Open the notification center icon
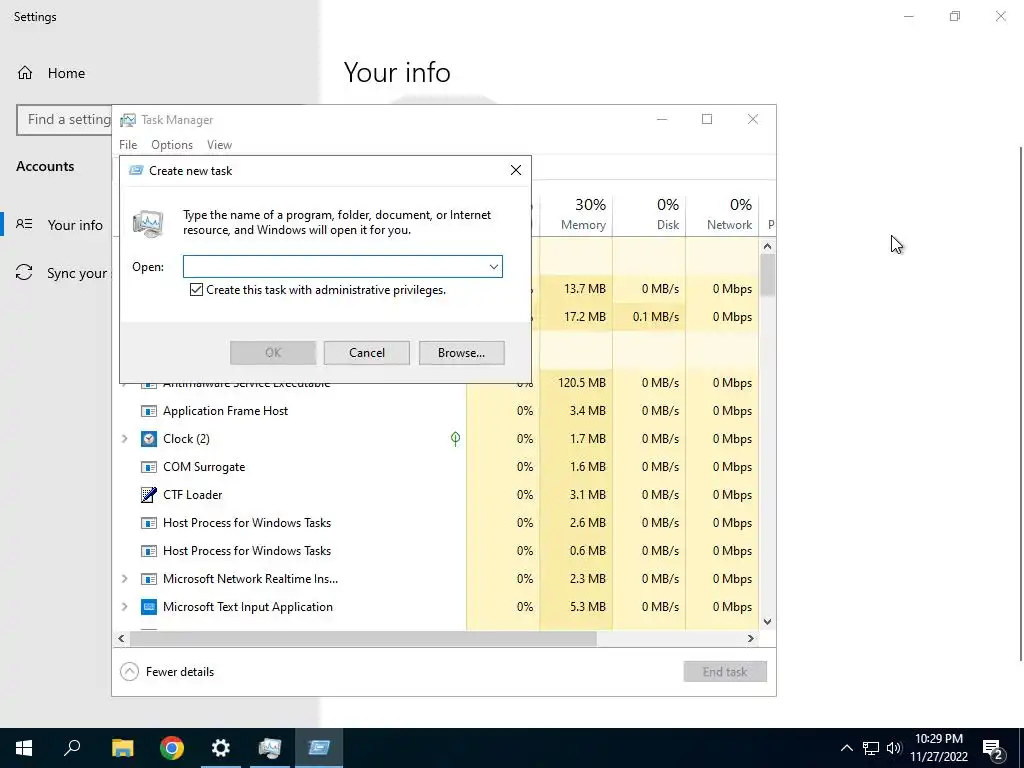Image resolution: width=1024 pixels, height=768 pixels. click(993, 750)
